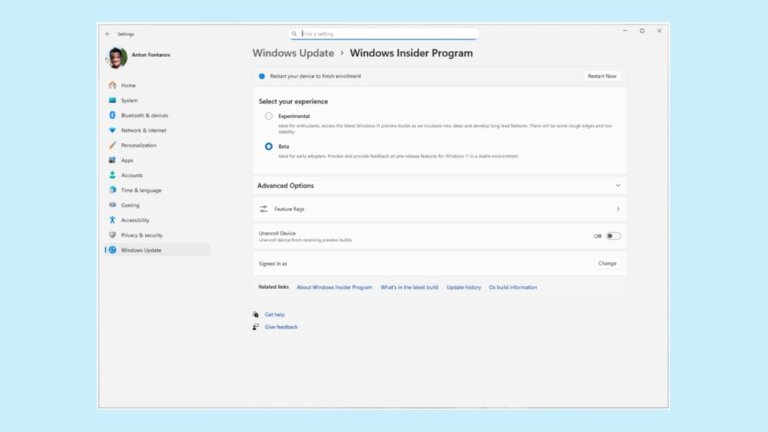Click the Get help icon

click(256, 314)
